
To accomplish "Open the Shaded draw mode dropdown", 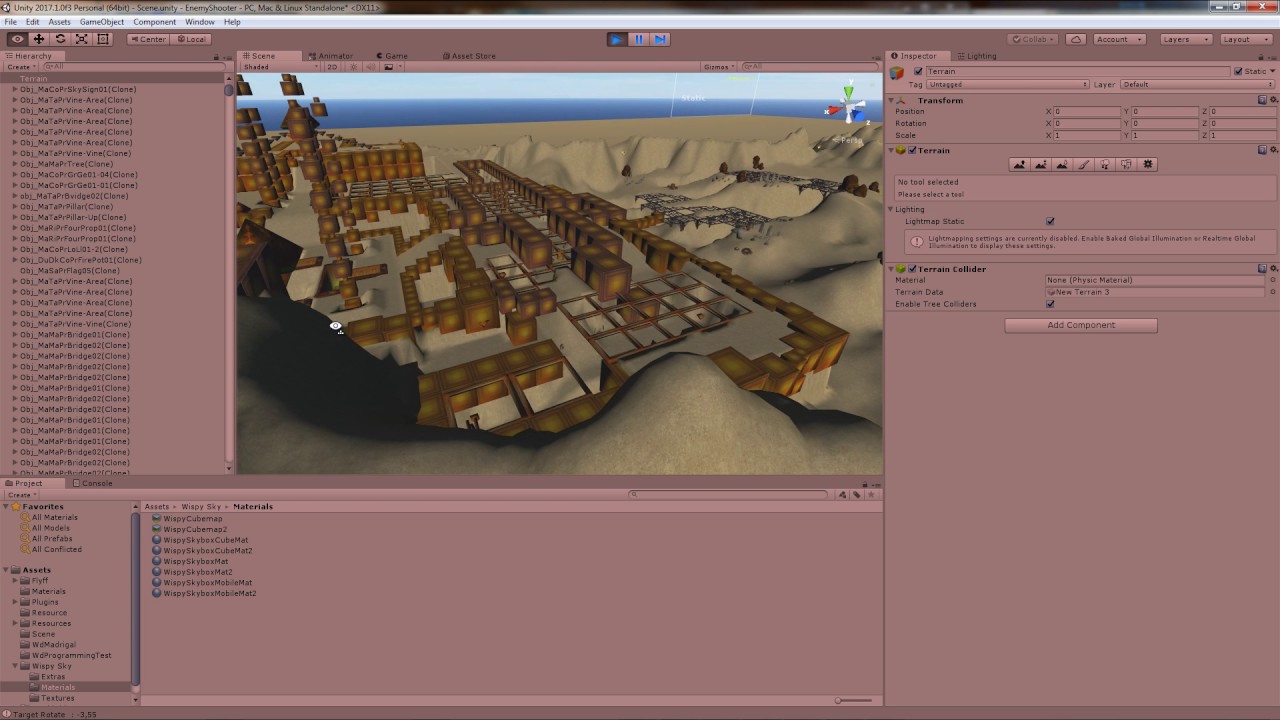I will [x=280, y=67].
